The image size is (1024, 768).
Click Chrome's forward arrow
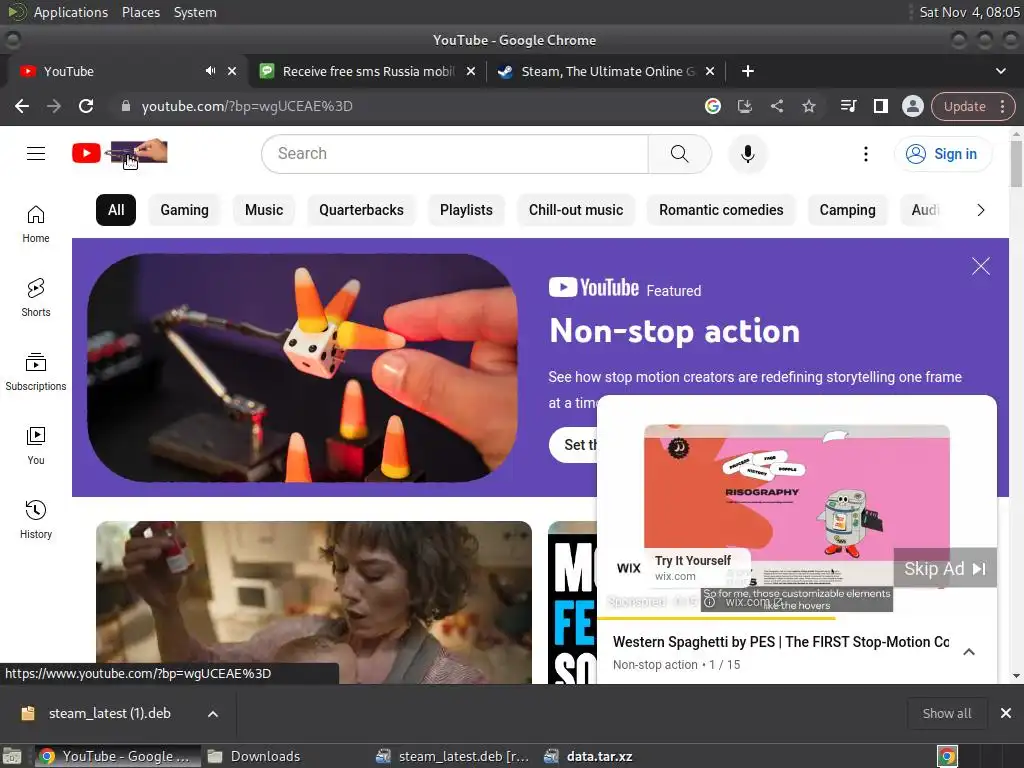coord(54,106)
